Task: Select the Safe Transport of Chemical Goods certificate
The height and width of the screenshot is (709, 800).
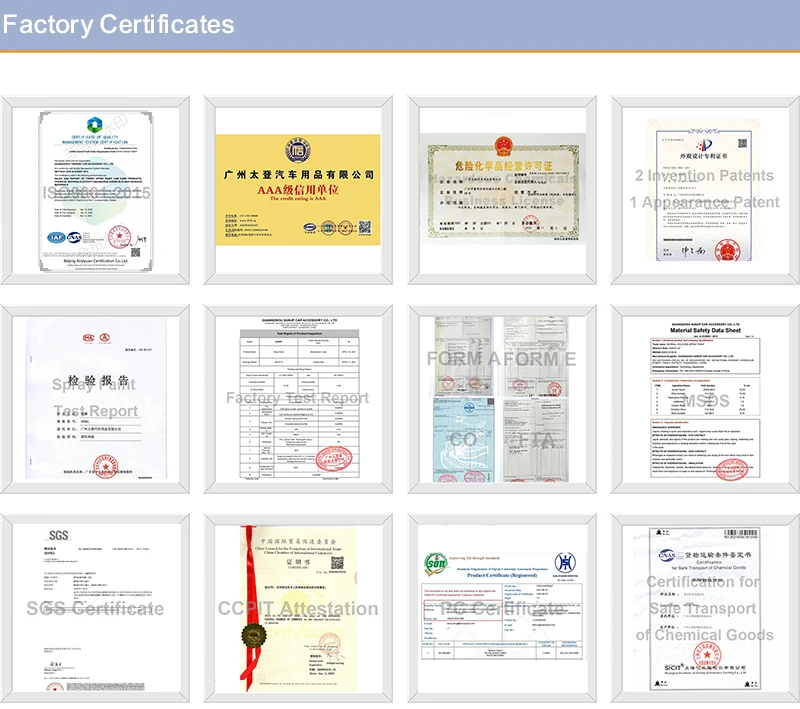Action: pos(704,609)
